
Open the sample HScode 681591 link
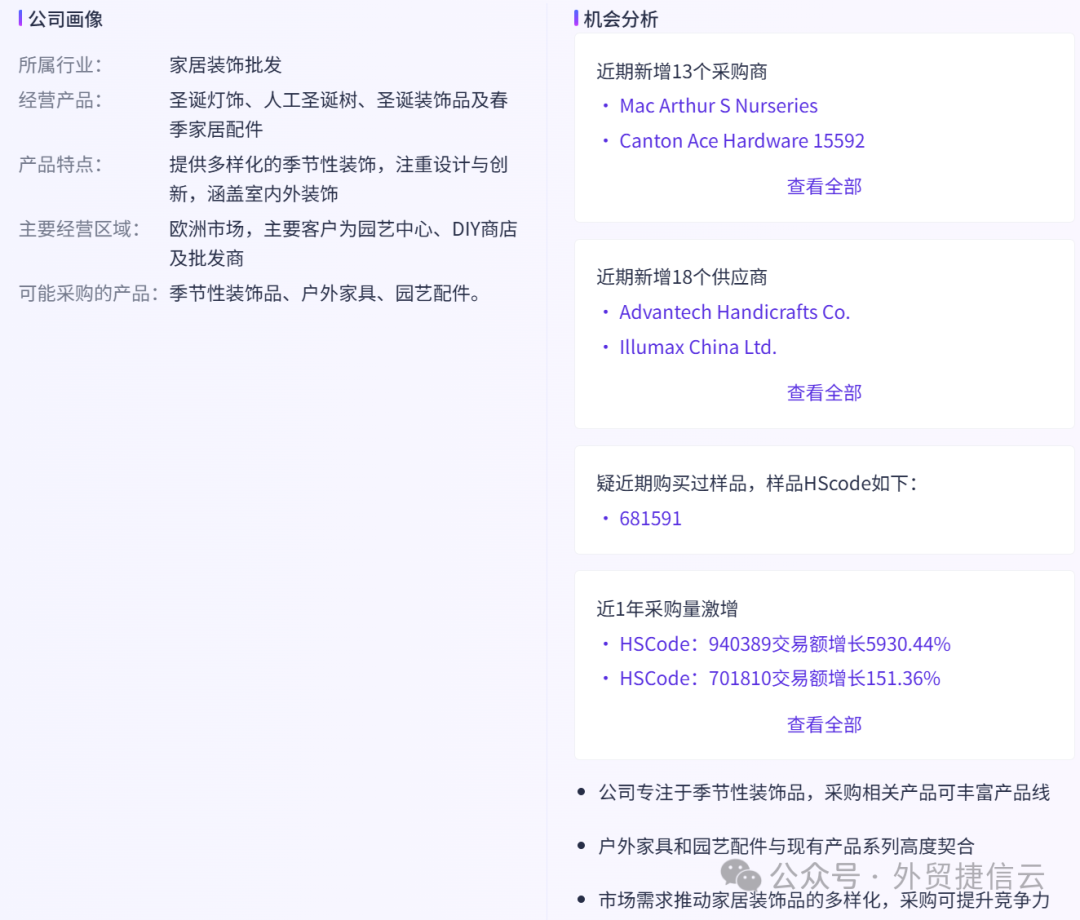pyautogui.click(x=651, y=518)
